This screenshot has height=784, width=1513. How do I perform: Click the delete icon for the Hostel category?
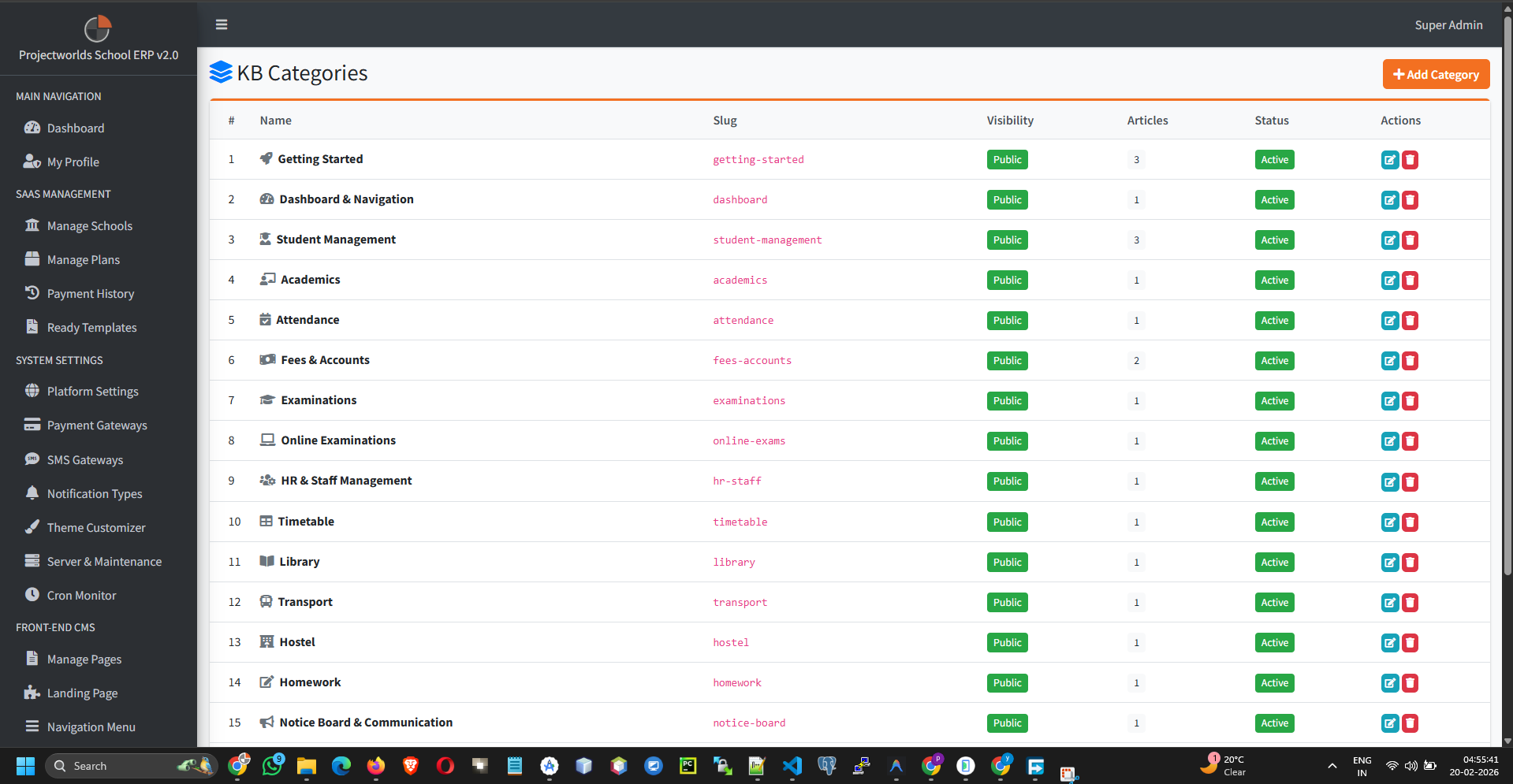coord(1411,642)
